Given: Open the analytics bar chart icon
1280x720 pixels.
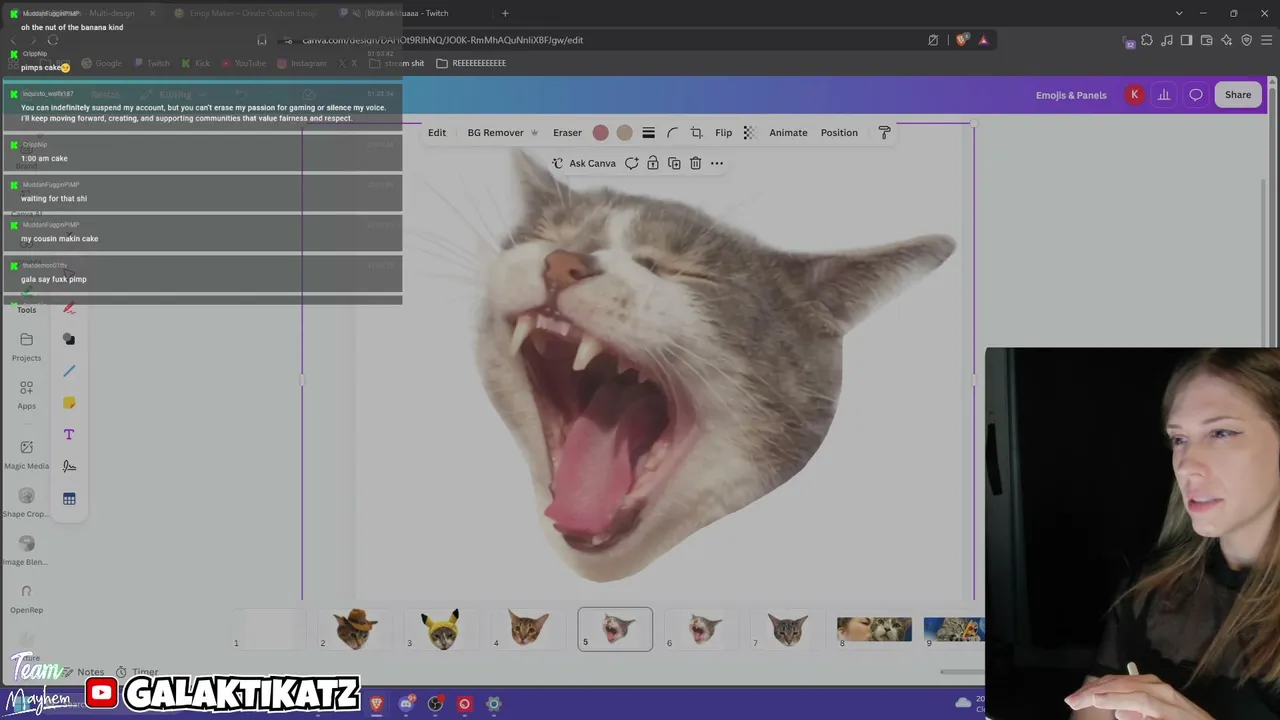Looking at the screenshot, I should click(1164, 95).
